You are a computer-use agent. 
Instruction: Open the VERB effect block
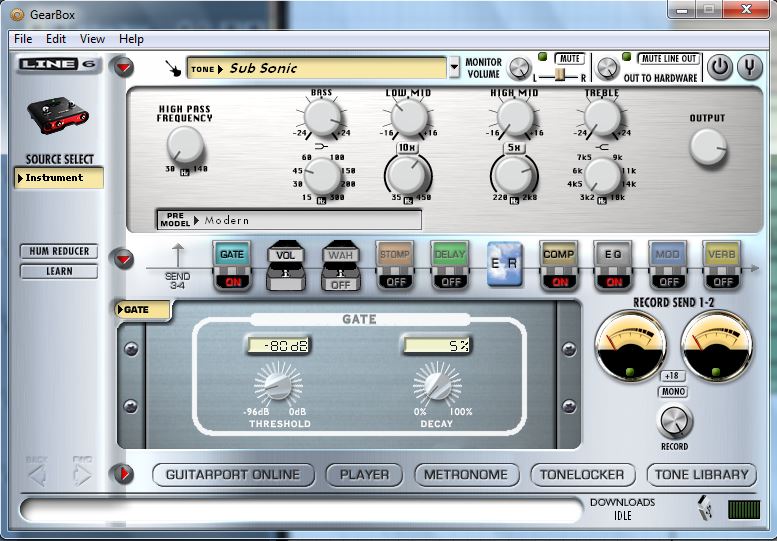[722, 254]
